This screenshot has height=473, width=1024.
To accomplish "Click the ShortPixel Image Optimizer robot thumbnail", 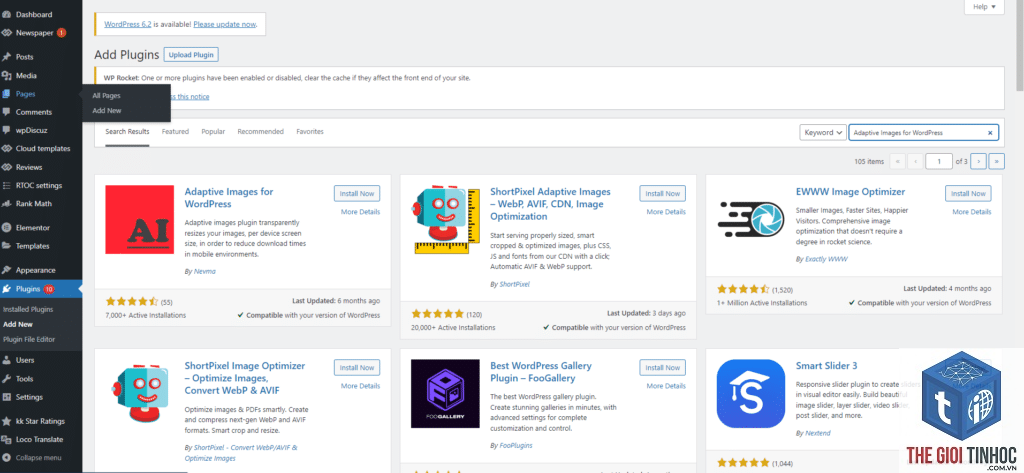I will 140,393.
